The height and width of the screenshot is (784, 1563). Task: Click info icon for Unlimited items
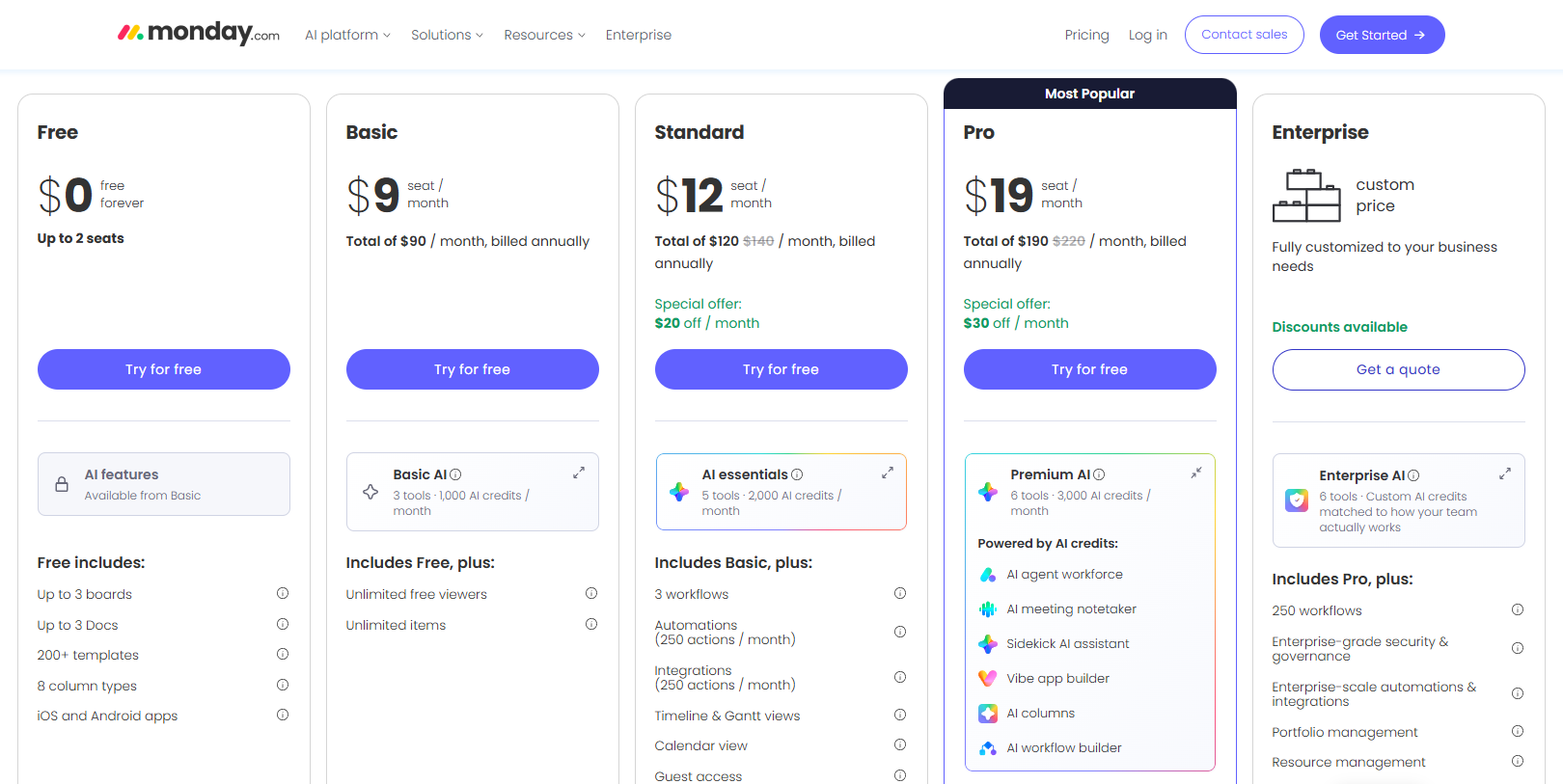click(591, 624)
